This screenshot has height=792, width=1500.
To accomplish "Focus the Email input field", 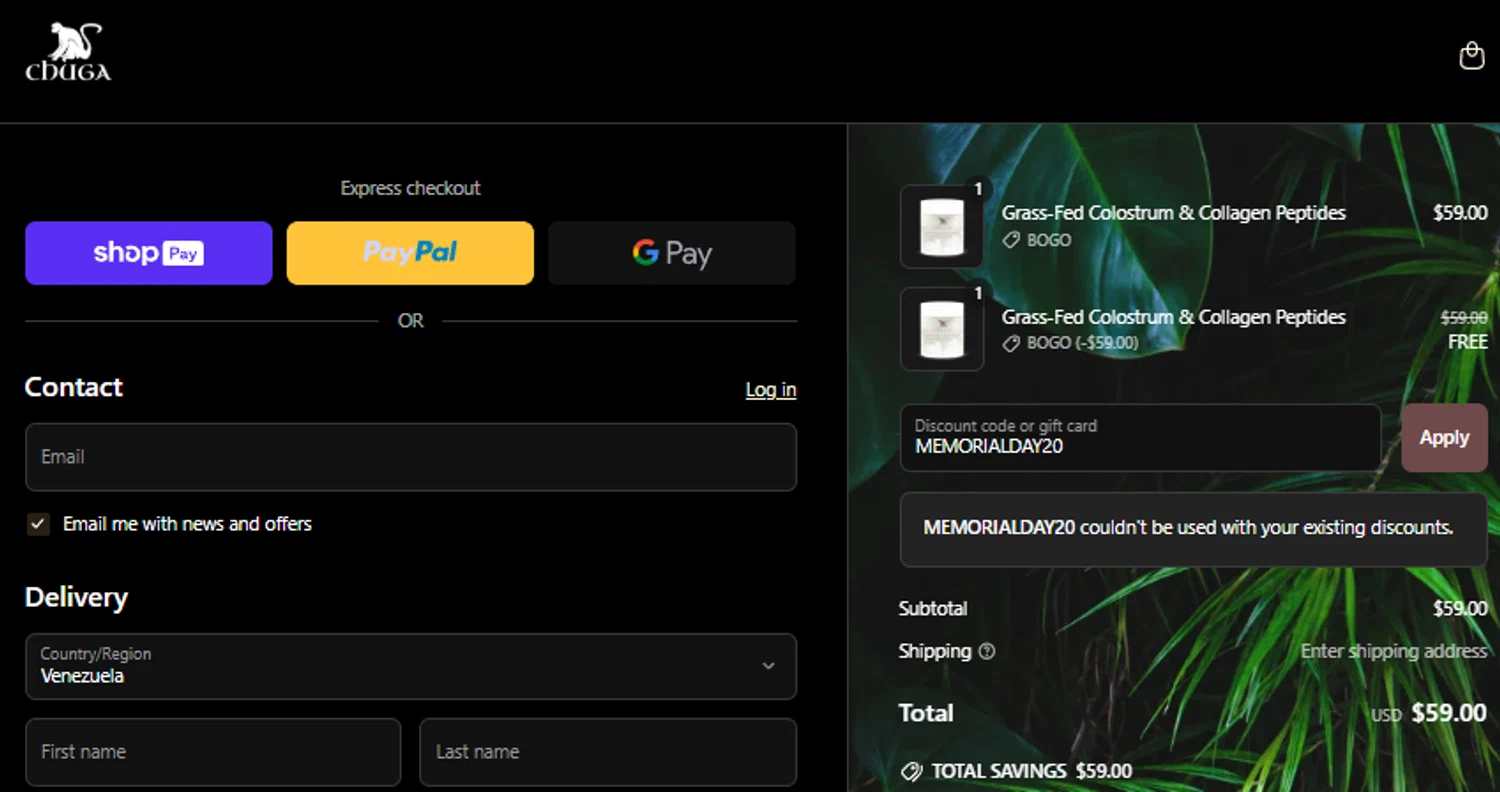I will (x=411, y=457).
